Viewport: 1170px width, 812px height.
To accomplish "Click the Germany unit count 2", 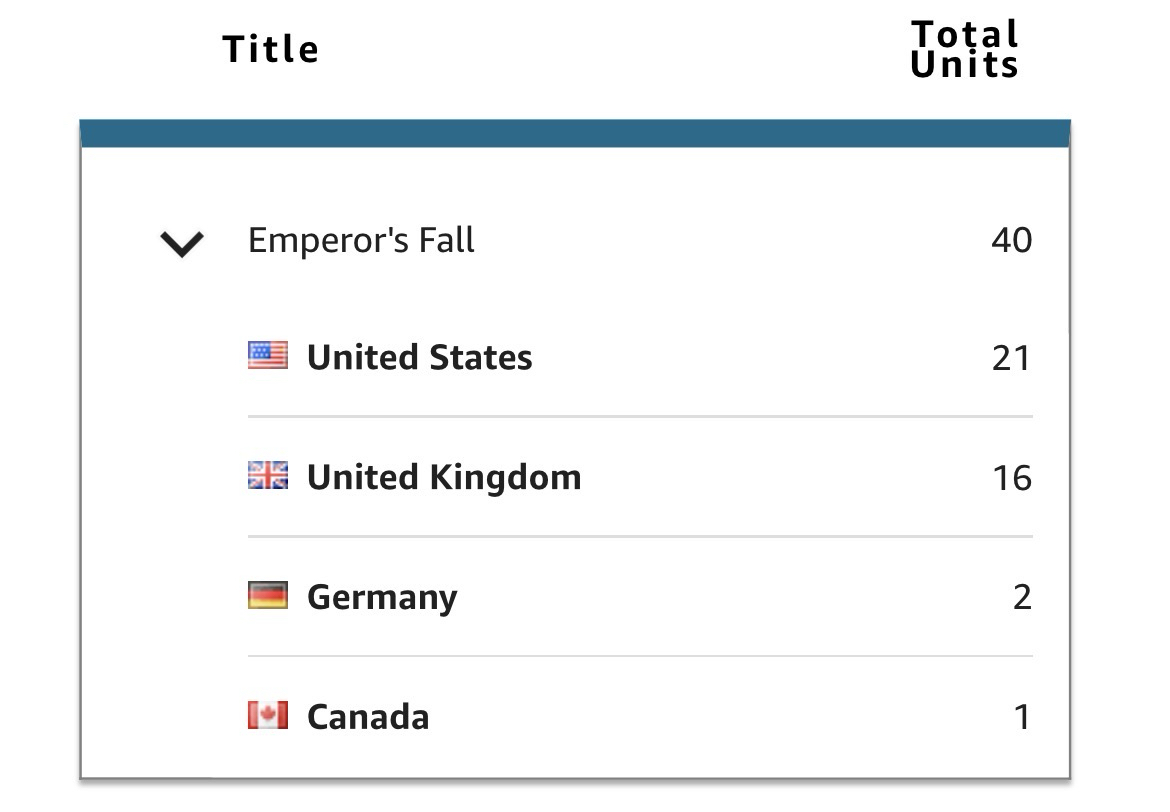I will (x=1021, y=597).
